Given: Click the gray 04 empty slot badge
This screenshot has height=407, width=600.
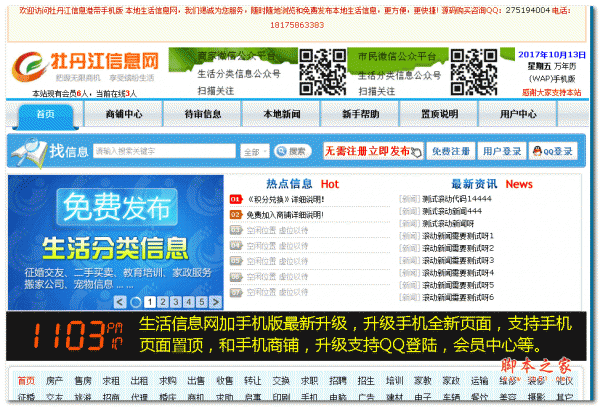Looking at the screenshot, I should pyautogui.click(x=236, y=246).
